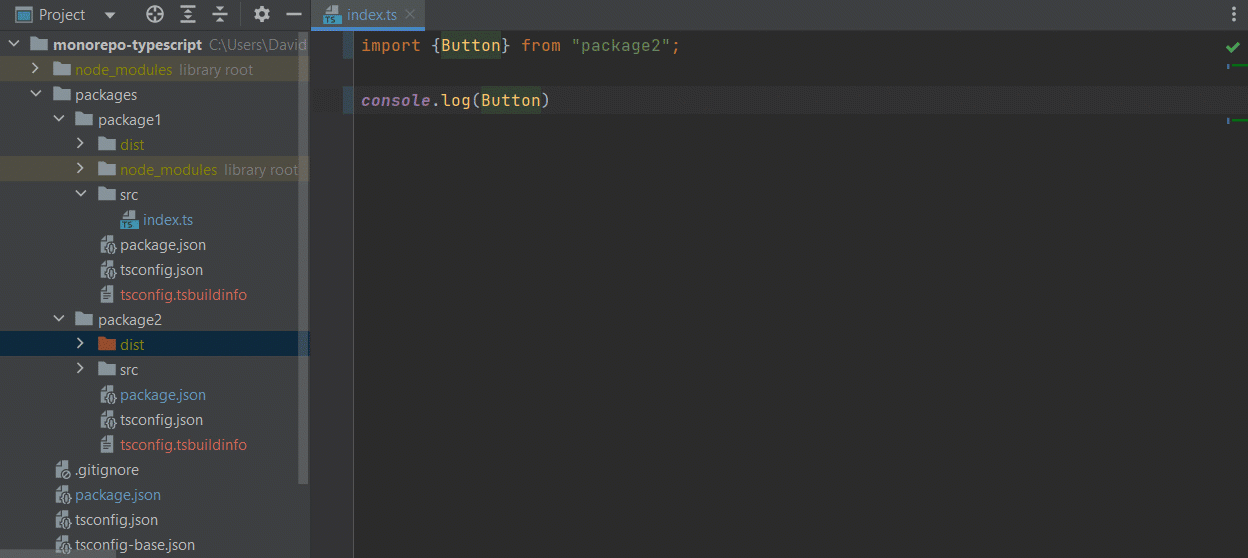Hide the Project tool window with minus icon

[294, 14]
